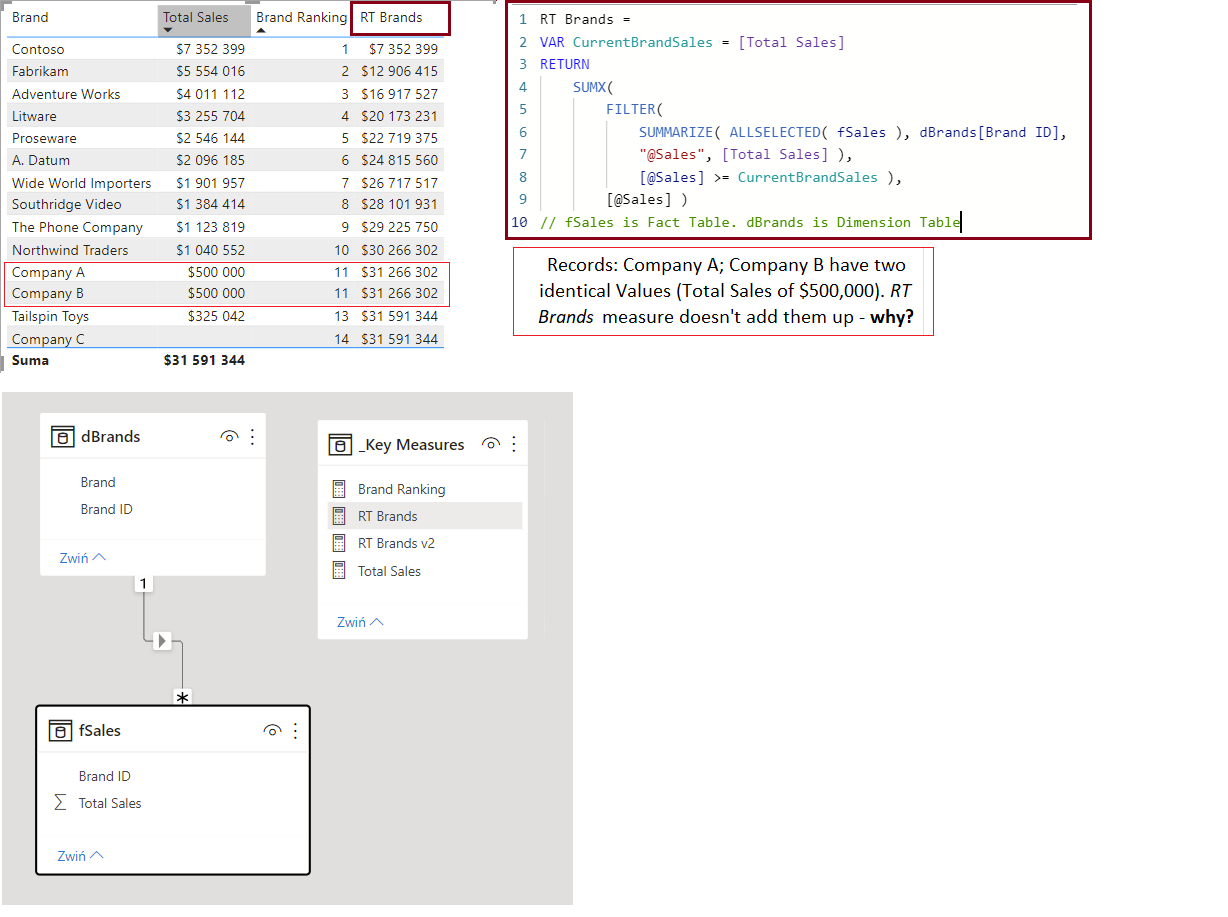Image resolution: width=1228 pixels, height=917 pixels.
Task: Click the text box about Company A; Company B
Action: point(724,292)
